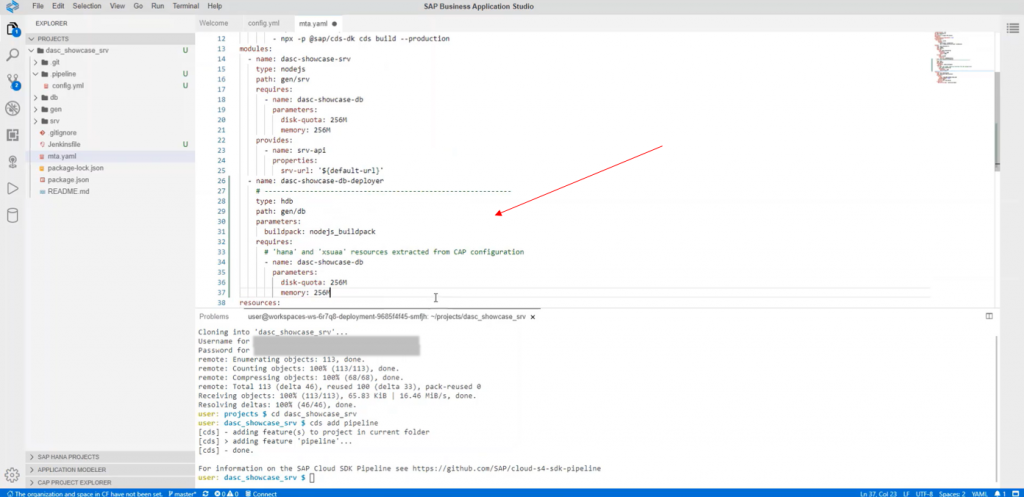
Task: Select the mta.yaml editor tab
Action: click(318, 24)
